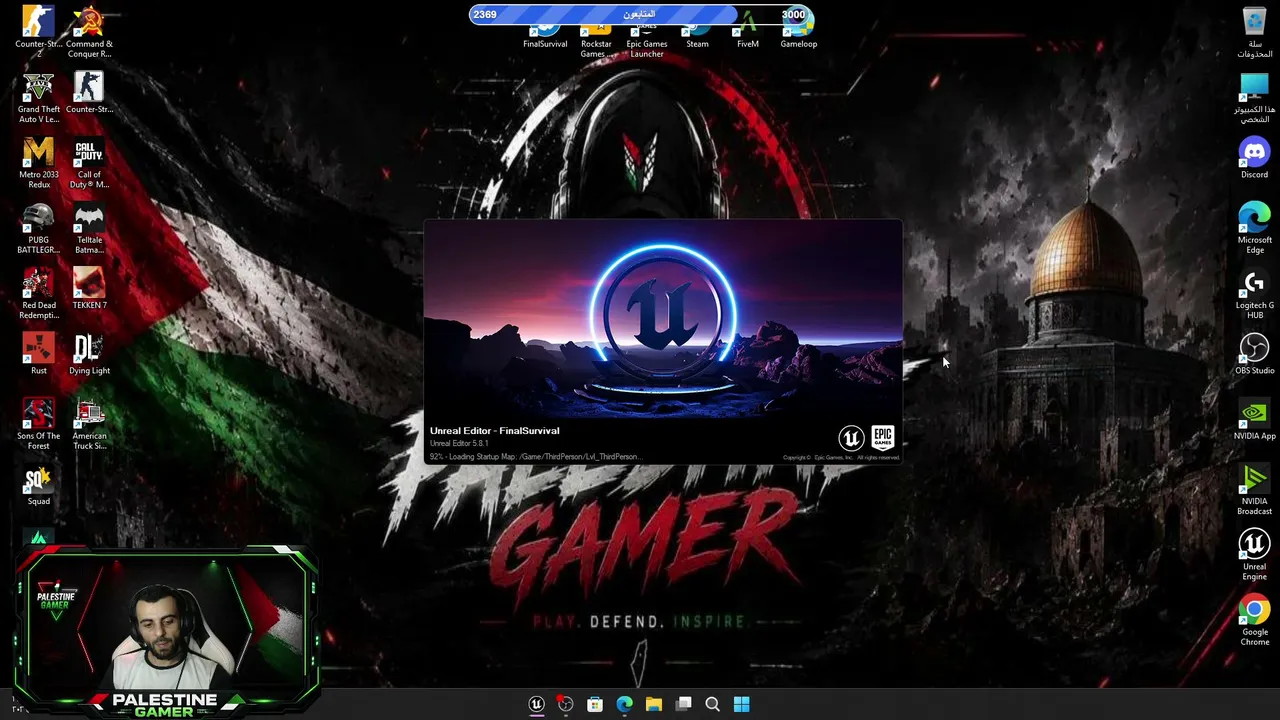
Task: Click the Steam desktop shortcut
Action: coord(697,36)
